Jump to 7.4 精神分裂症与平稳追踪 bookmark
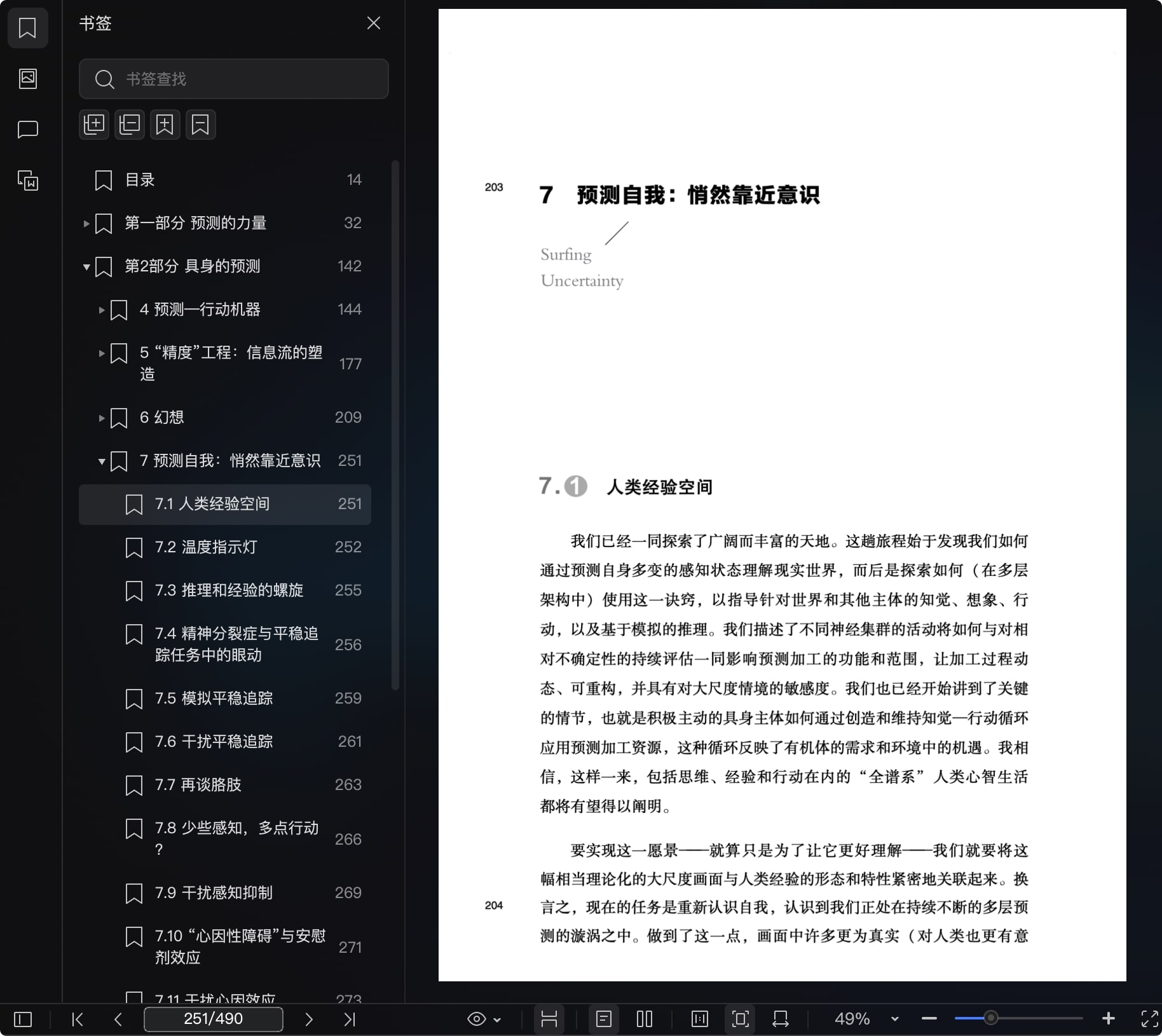The height and width of the screenshot is (1036, 1162). (225, 644)
